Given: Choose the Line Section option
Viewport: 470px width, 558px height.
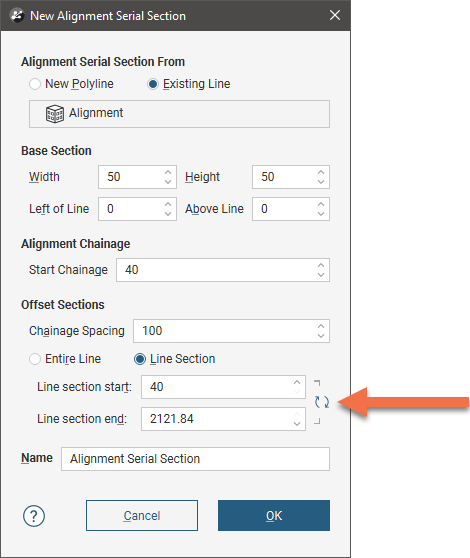Looking at the screenshot, I should tap(140, 359).
